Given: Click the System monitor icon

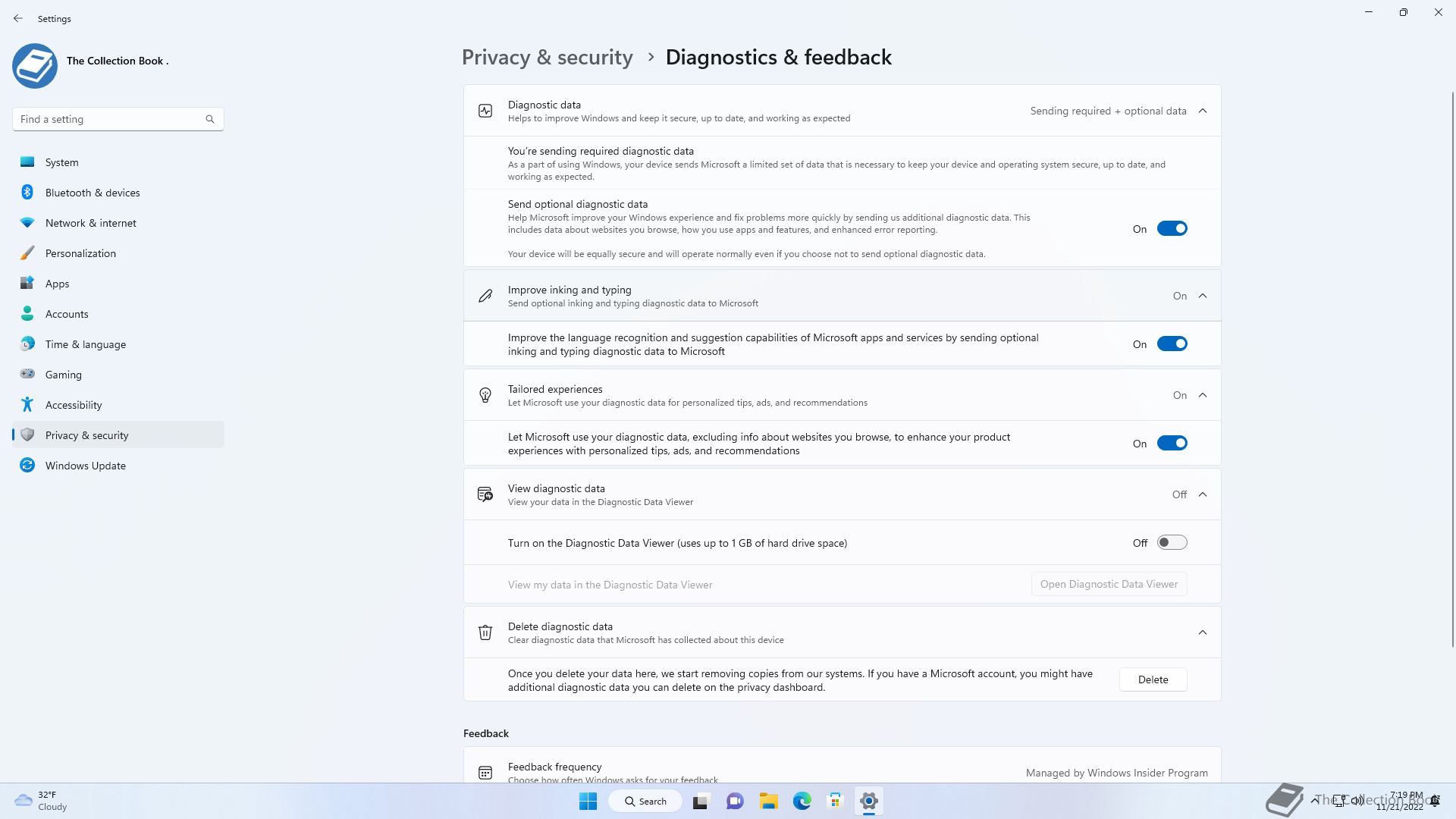Looking at the screenshot, I should pos(27,162).
